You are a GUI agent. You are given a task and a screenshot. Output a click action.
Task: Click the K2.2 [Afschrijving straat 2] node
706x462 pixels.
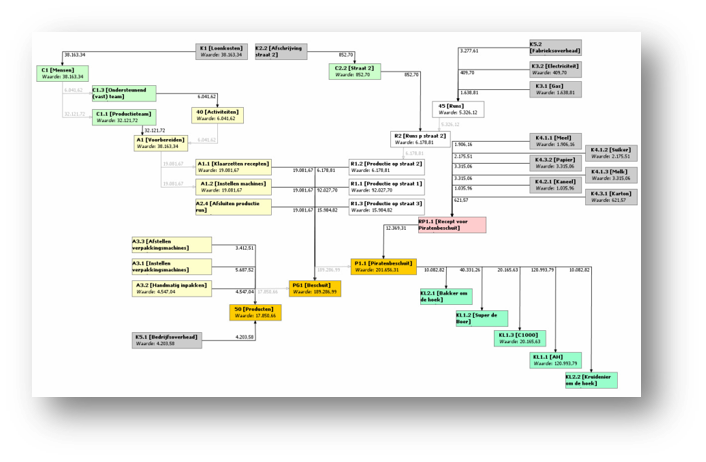[281, 51]
